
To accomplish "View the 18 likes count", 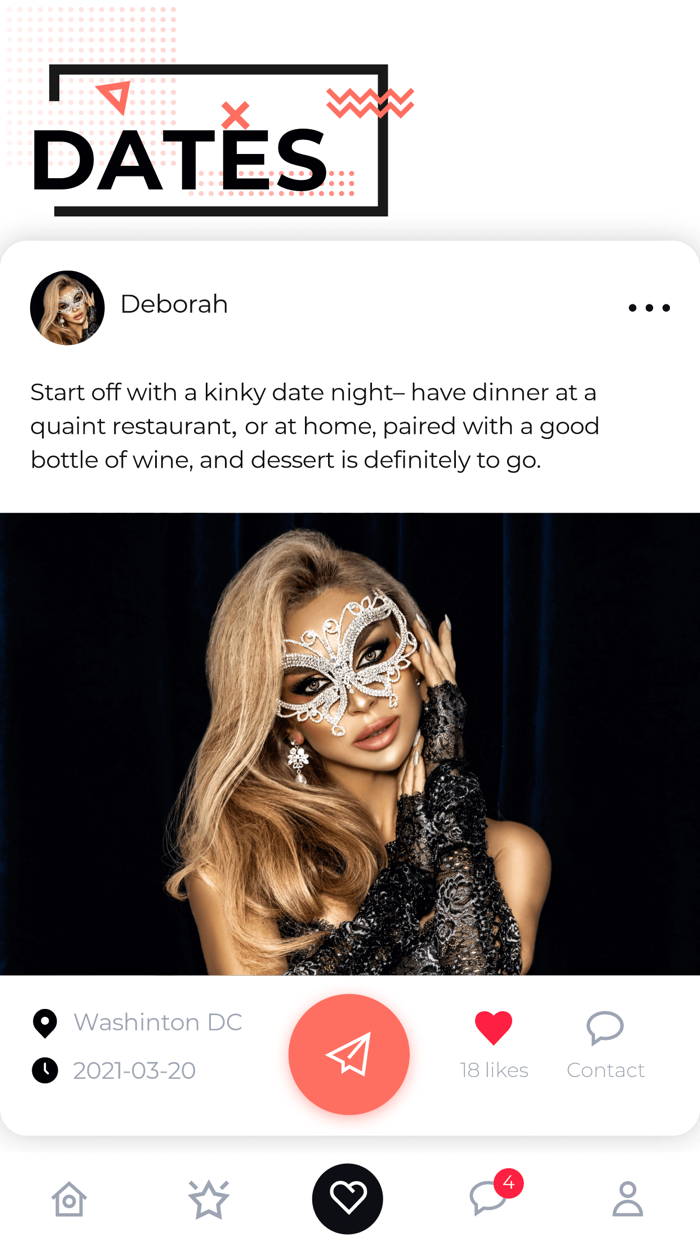I will click(494, 1070).
